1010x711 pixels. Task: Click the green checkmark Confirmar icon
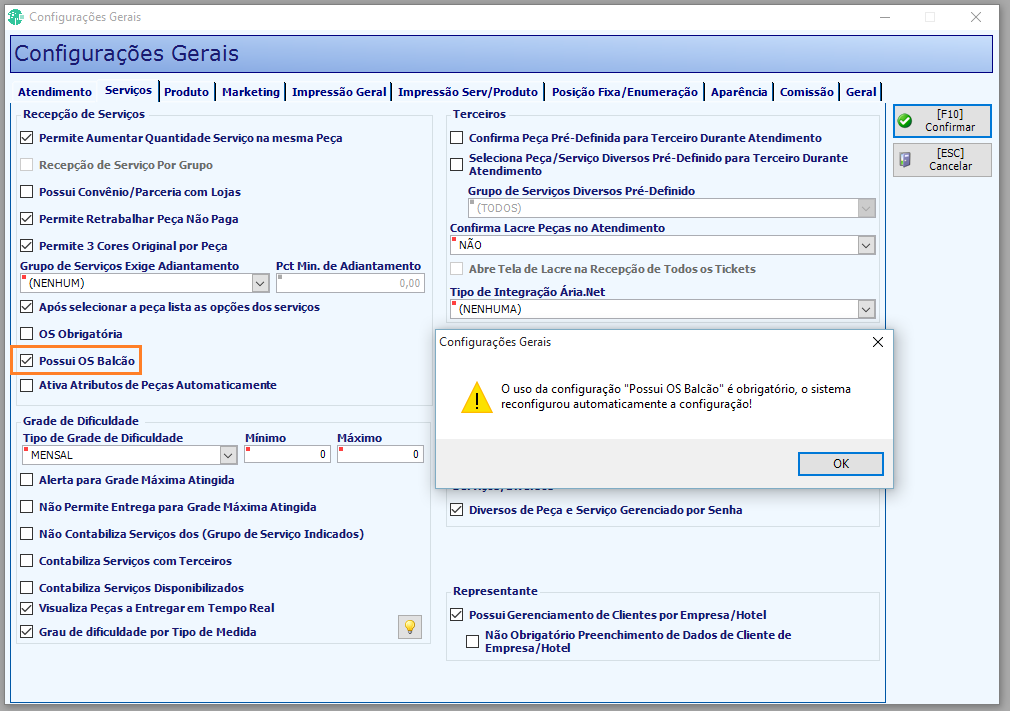tap(905, 120)
